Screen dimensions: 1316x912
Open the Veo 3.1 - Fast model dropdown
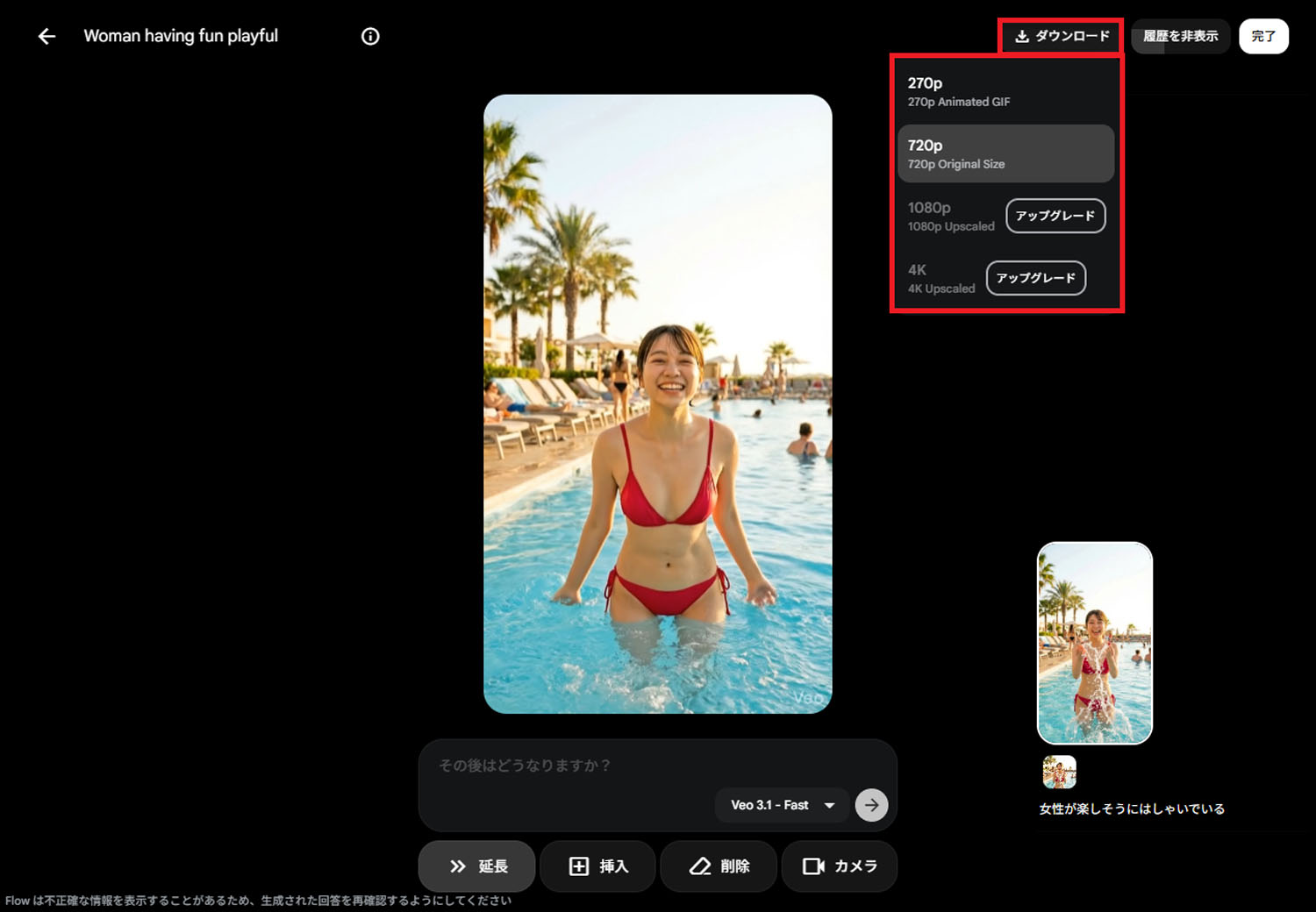coord(780,804)
